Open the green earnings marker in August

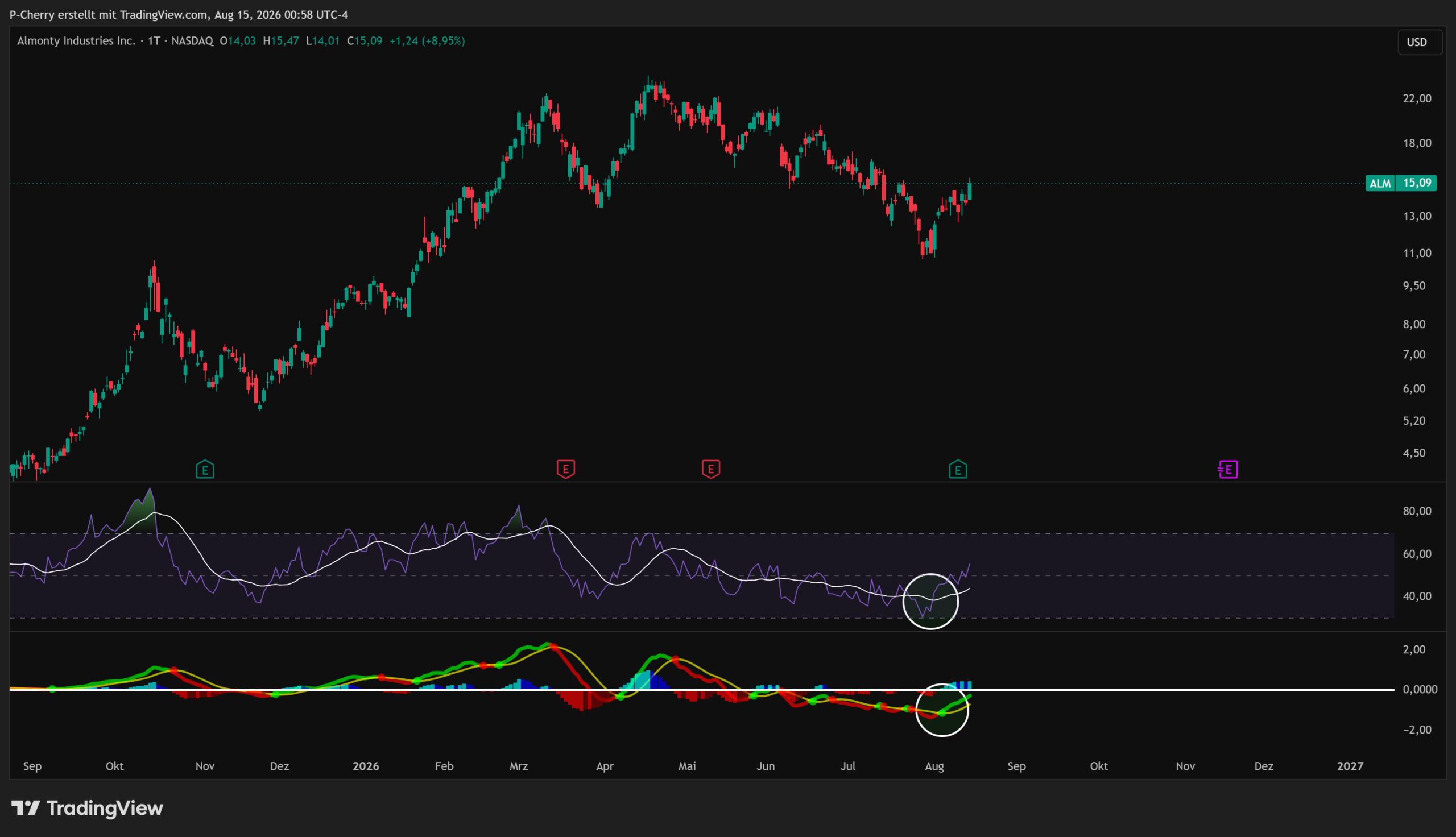pyautogui.click(x=958, y=470)
